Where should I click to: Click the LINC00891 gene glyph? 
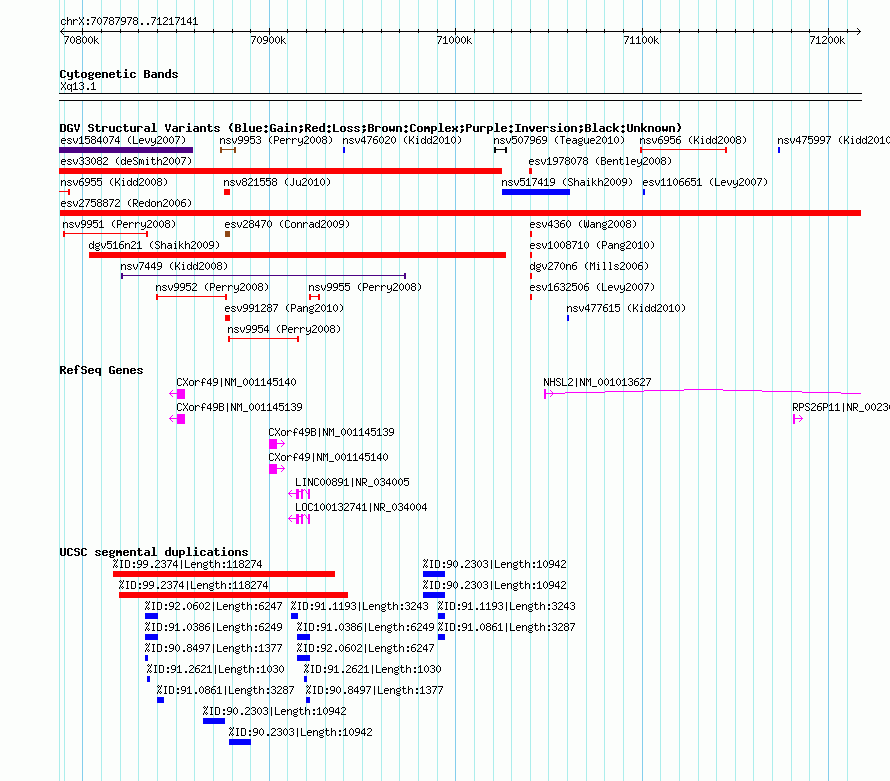[x=299, y=494]
